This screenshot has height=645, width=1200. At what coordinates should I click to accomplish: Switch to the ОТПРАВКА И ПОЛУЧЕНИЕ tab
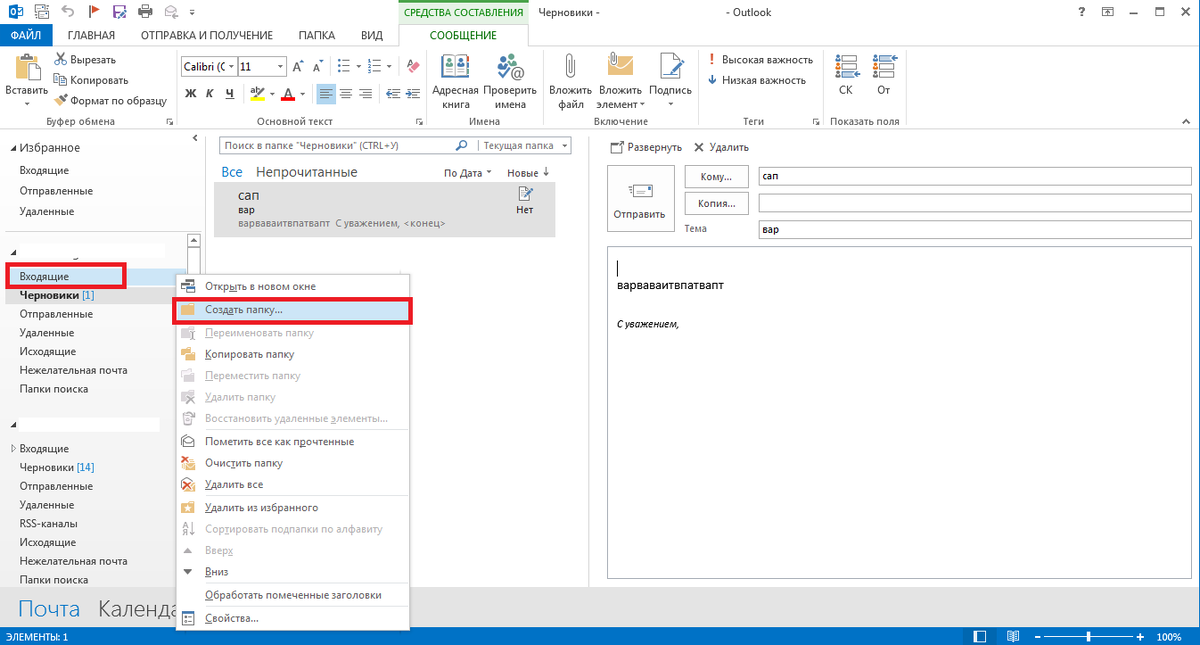(x=205, y=35)
